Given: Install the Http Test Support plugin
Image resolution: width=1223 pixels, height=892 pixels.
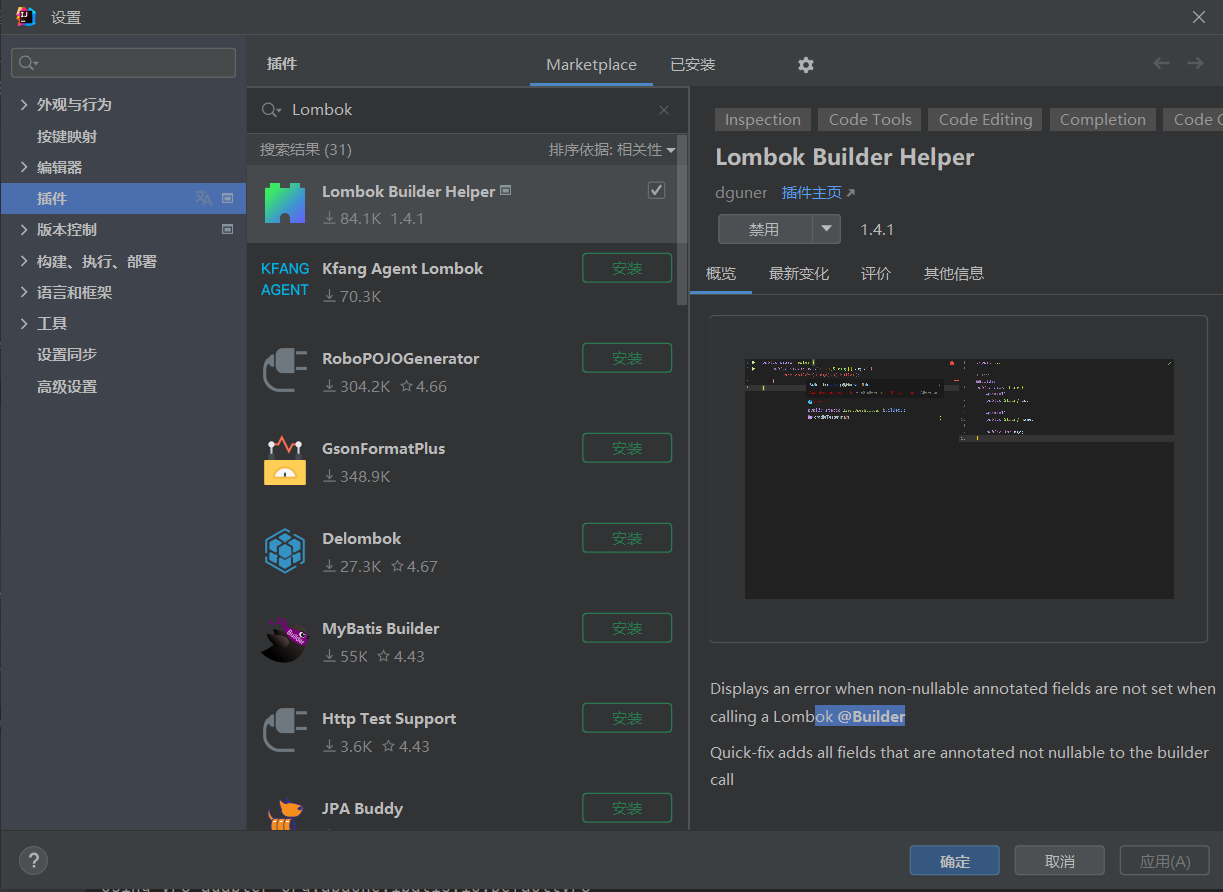Looking at the screenshot, I should click(627, 718).
